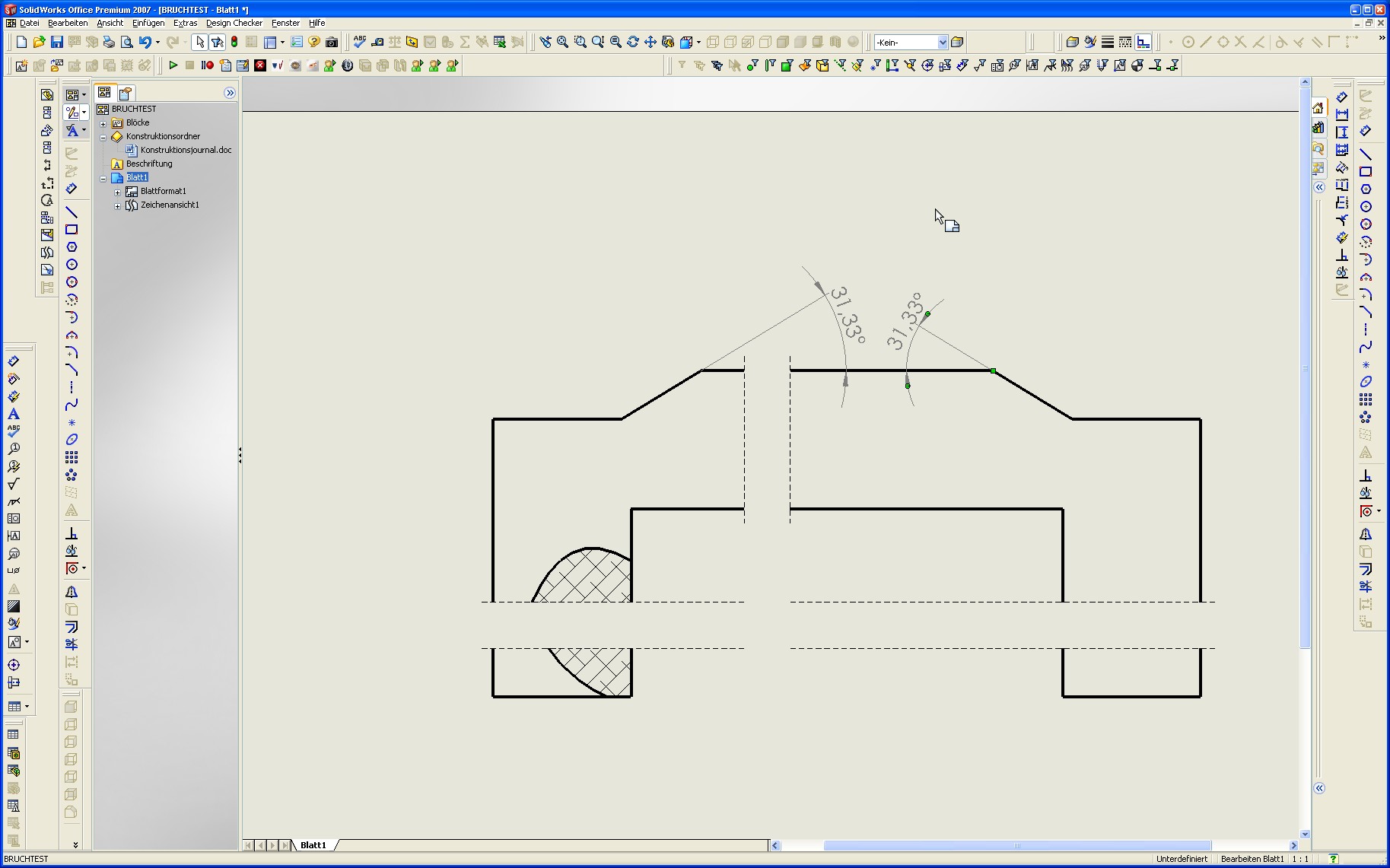Screen dimensions: 1390x868
Task: Select the 31,33° angle dimension on the left
Action: coord(848,314)
